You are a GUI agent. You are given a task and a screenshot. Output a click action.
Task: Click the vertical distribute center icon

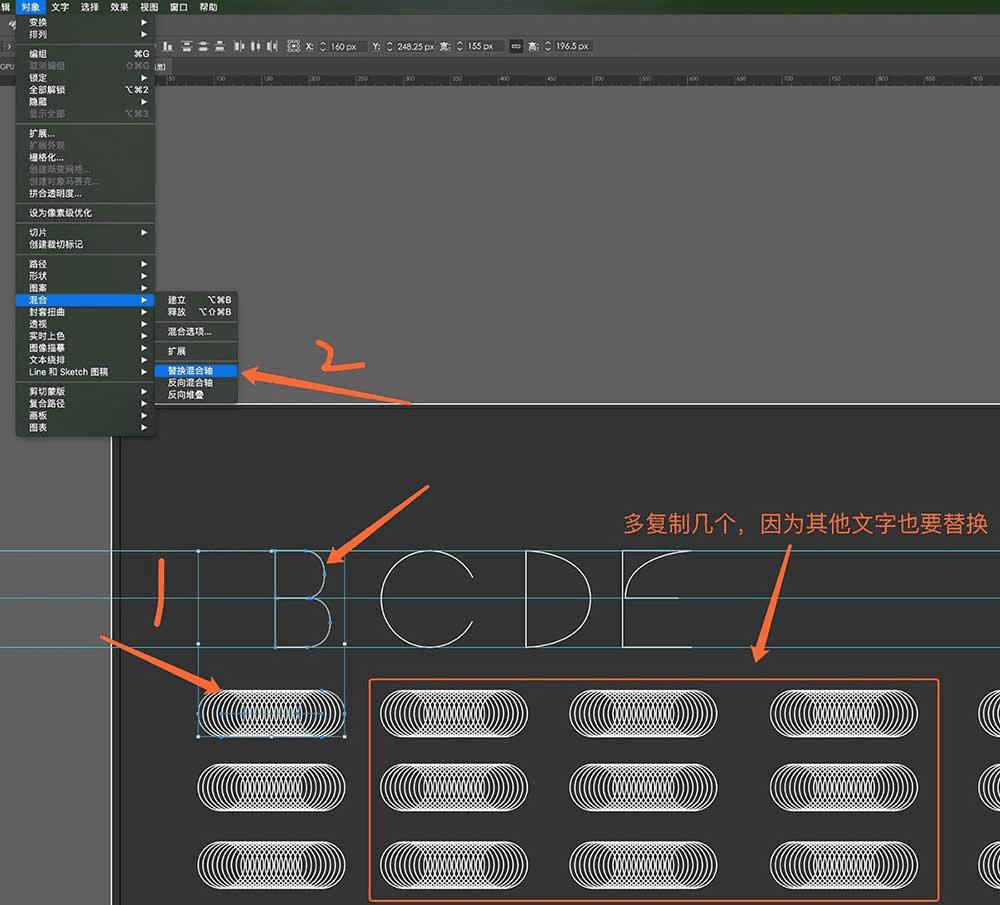tap(202, 46)
